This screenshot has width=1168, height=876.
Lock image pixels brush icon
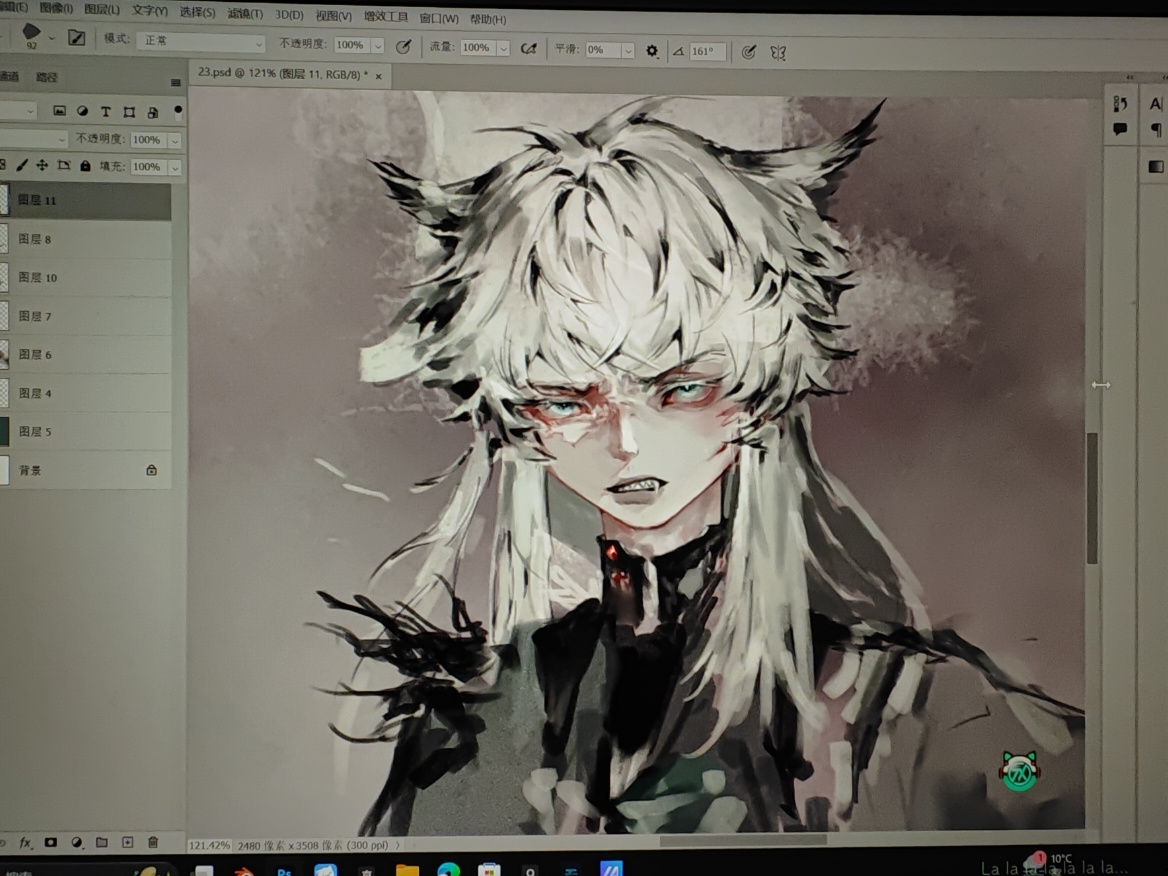tap(22, 165)
